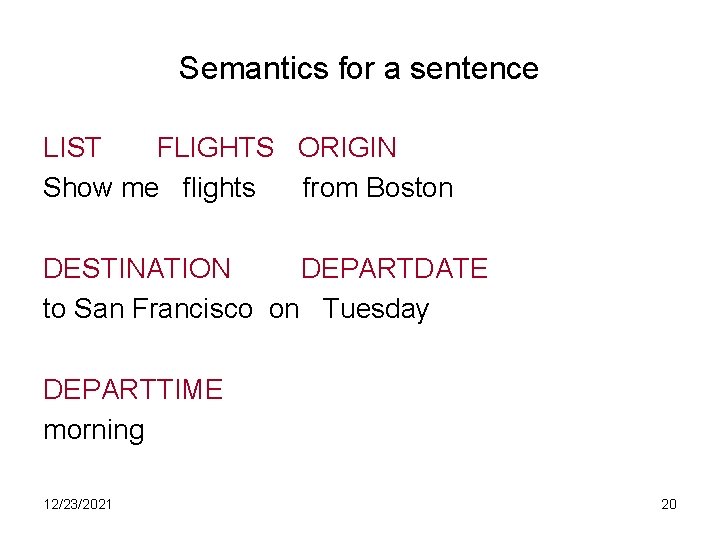Screen dimensions: 720x540
Task: Select the LIST label
Action: 72,148
